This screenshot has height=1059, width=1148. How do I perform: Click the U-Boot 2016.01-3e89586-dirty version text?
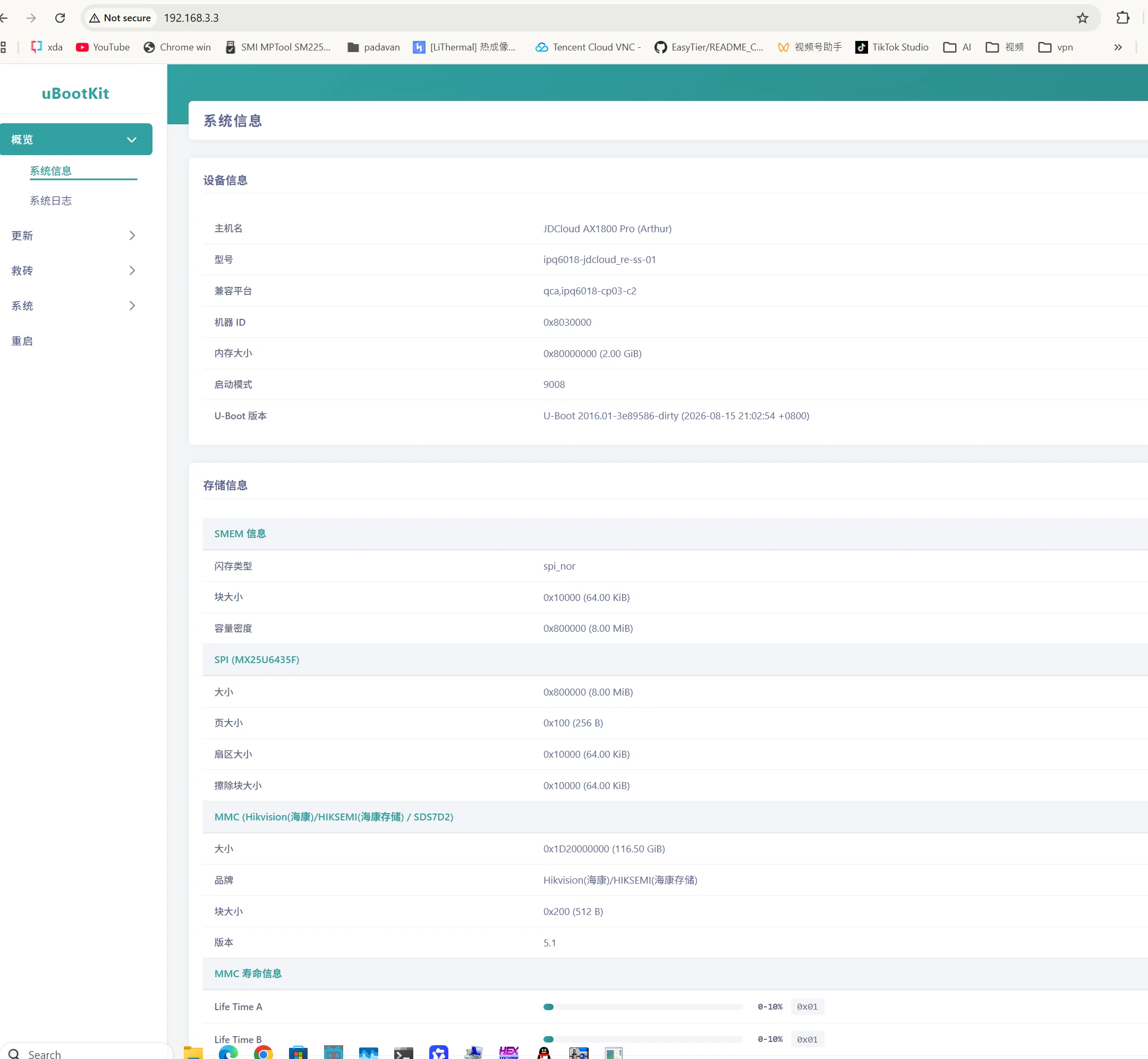click(x=676, y=416)
